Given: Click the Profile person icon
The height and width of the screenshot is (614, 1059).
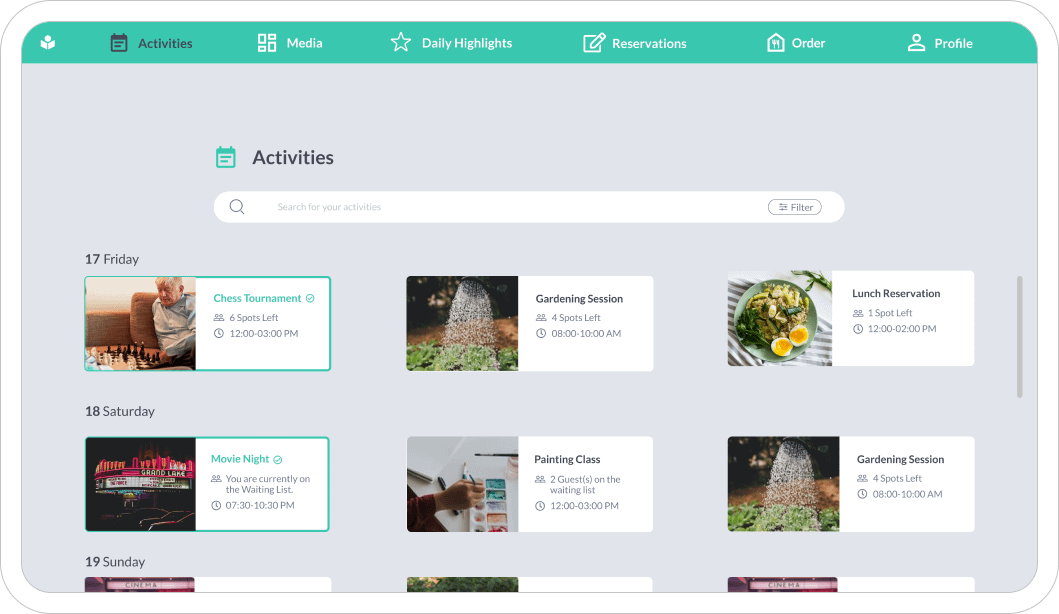Looking at the screenshot, I should click(x=916, y=43).
